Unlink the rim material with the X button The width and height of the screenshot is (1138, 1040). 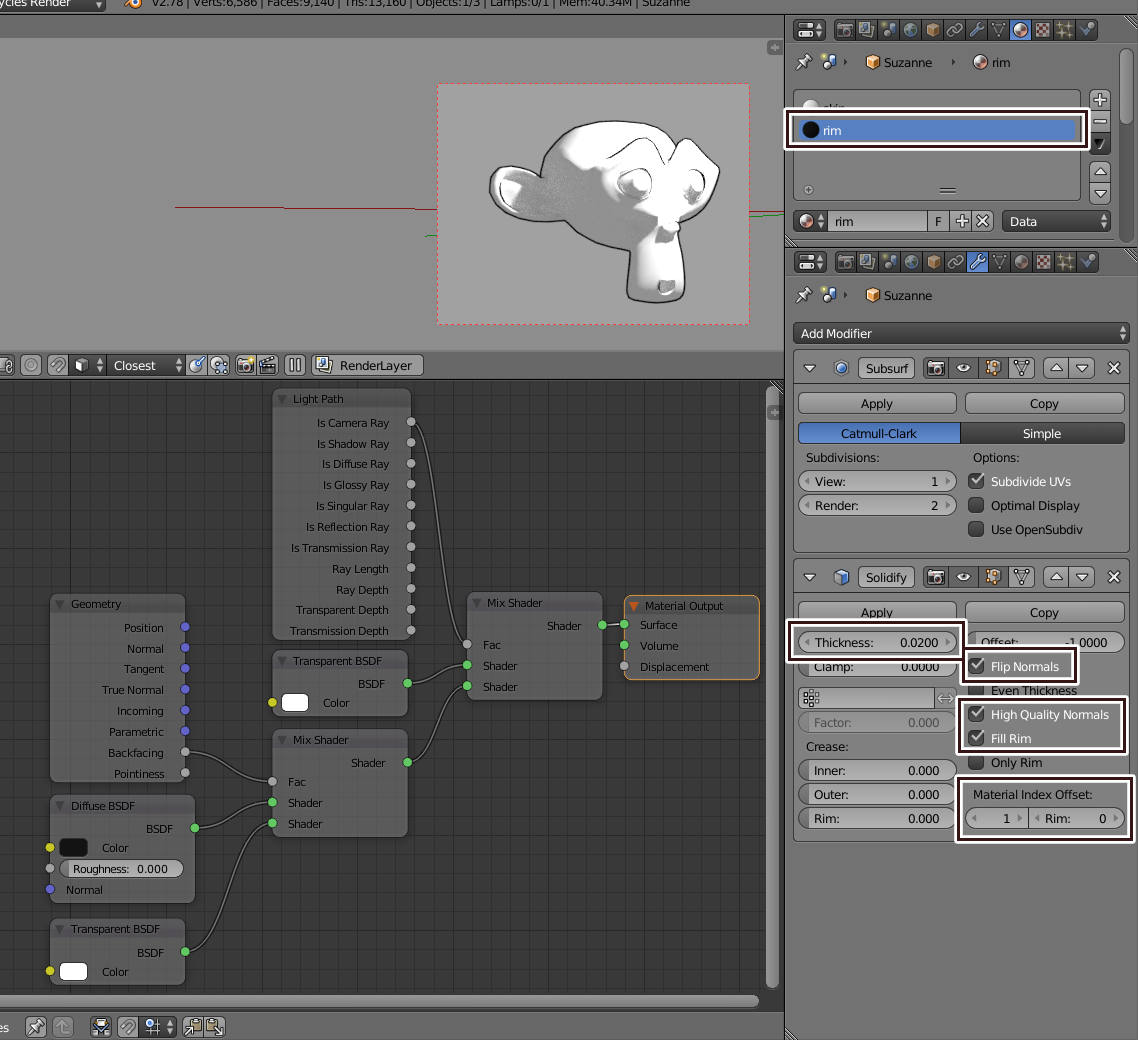[983, 221]
